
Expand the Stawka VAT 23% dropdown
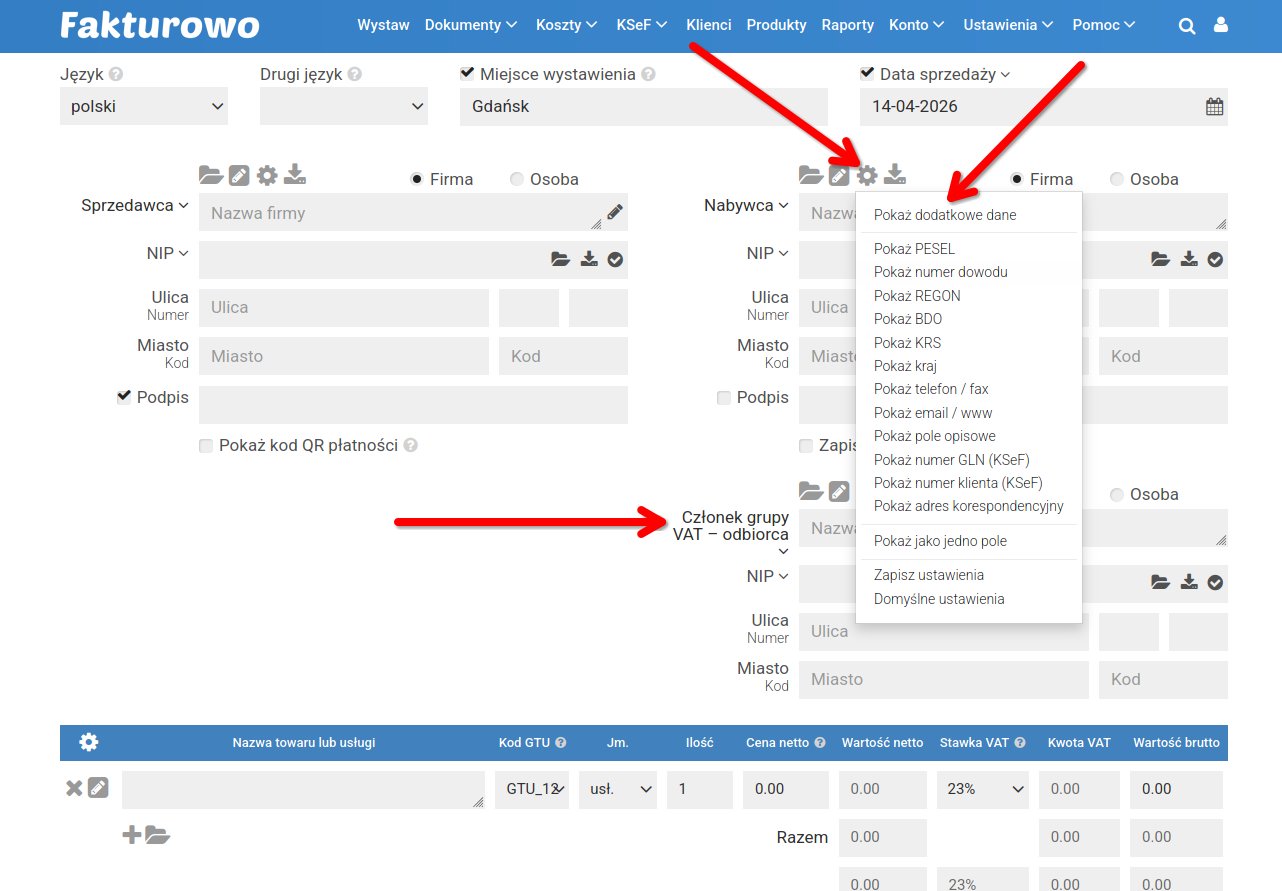(983, 789)
